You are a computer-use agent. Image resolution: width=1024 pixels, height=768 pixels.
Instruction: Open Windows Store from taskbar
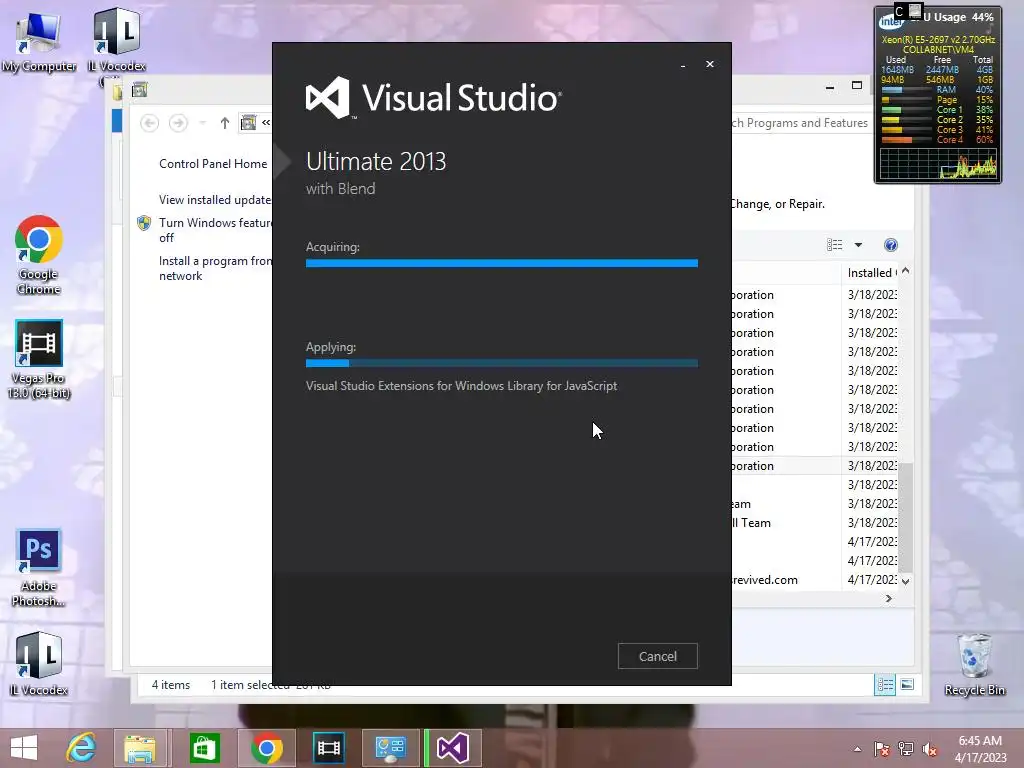click(204, 748)
